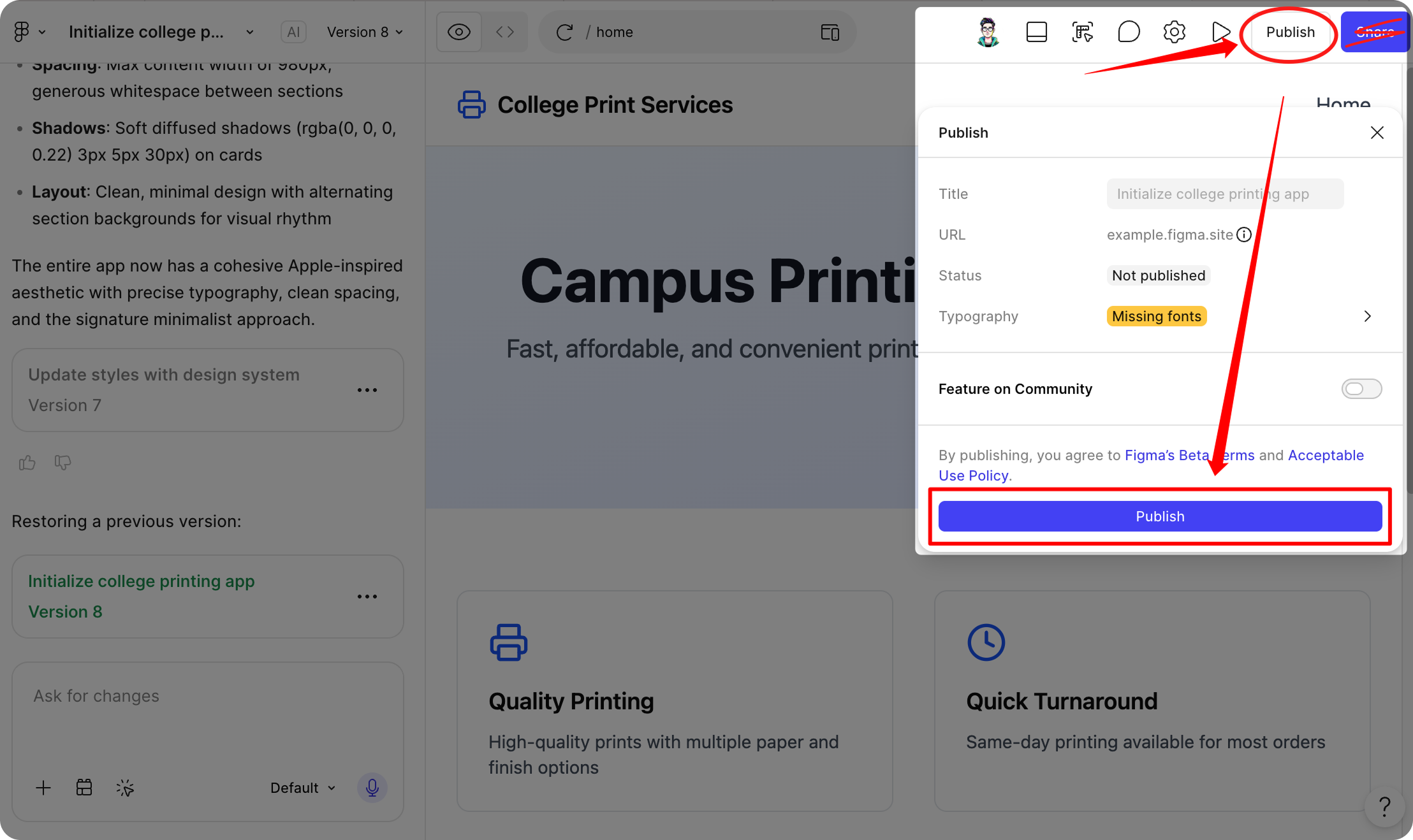The width and height of the screenshot is (1413, 840).
Task: Close the Publish dialog
Action: click(1377, 133)
